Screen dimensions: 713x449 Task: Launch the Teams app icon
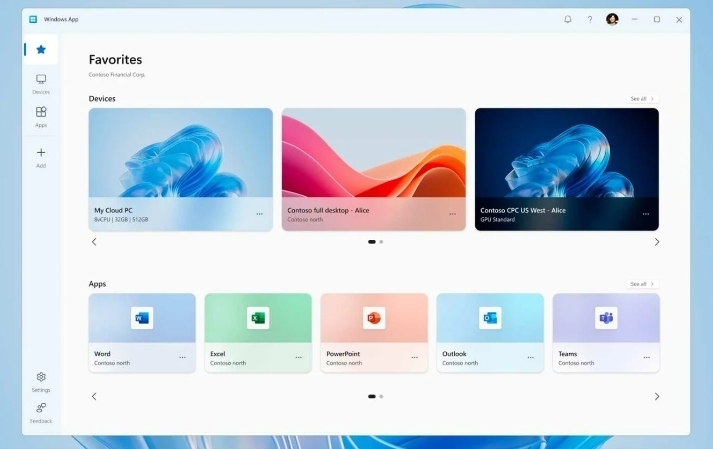pos(606,318)
